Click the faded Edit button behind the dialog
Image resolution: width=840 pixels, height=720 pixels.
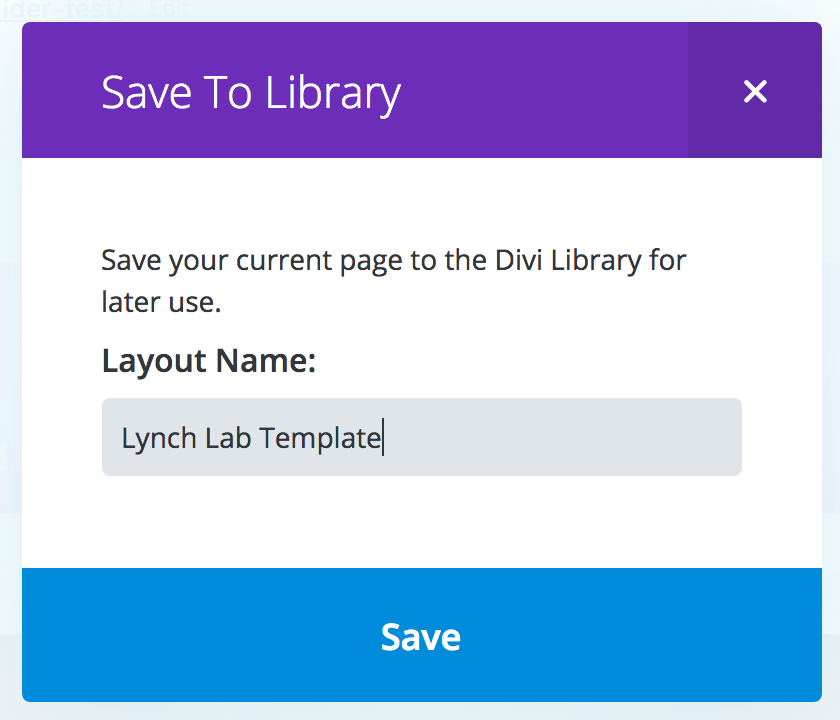click(167, 9)
